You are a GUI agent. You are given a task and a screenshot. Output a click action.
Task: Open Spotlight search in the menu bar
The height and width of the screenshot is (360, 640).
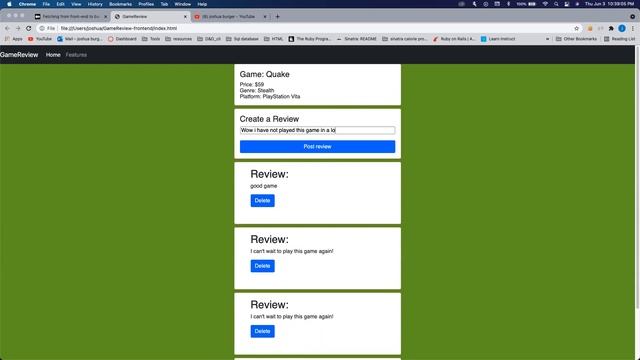tap(556, 4)
